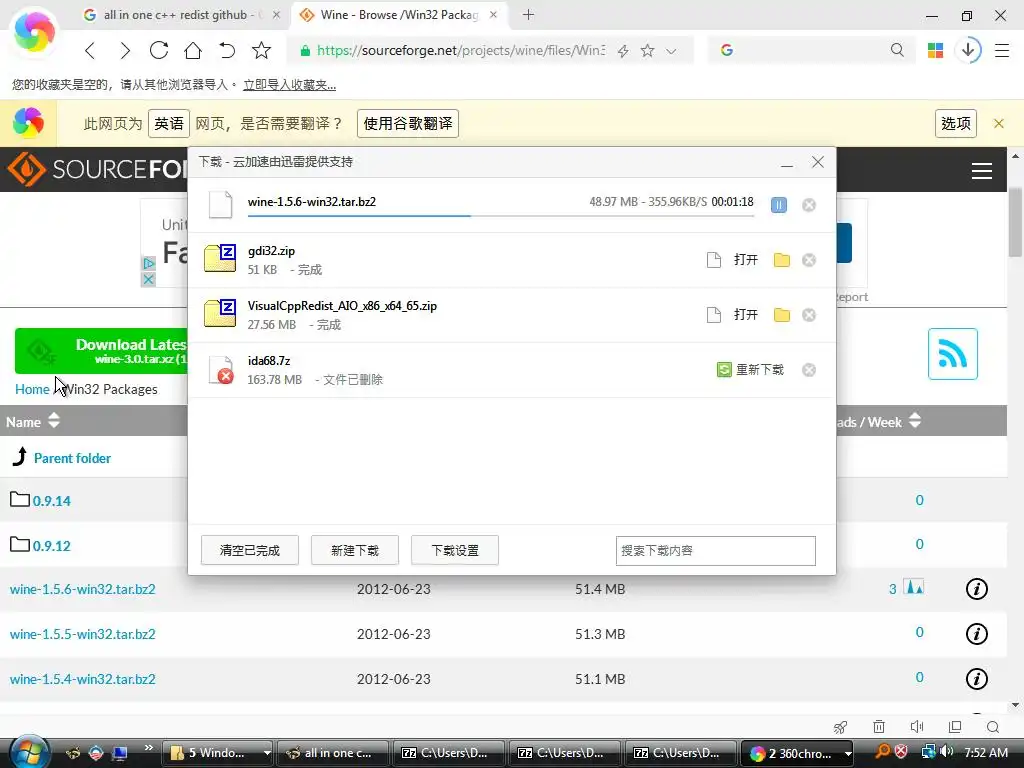This screenshot has height=768, width=1024.
Task: Open the 0.9.12 folder
Action: click(x=52, y=546)
